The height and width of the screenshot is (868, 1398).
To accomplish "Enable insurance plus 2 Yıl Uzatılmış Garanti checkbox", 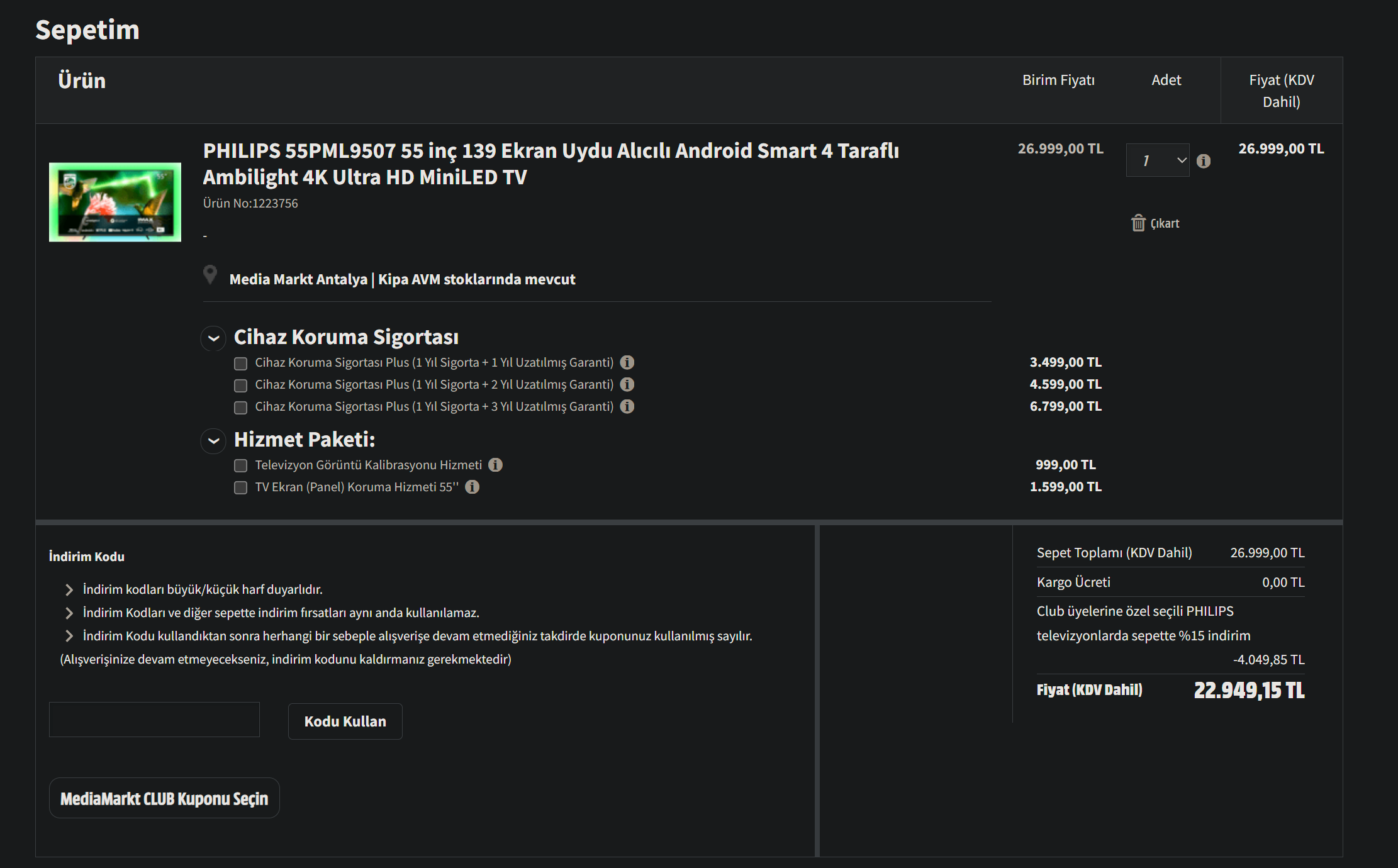I will click(x=240, y=386).
